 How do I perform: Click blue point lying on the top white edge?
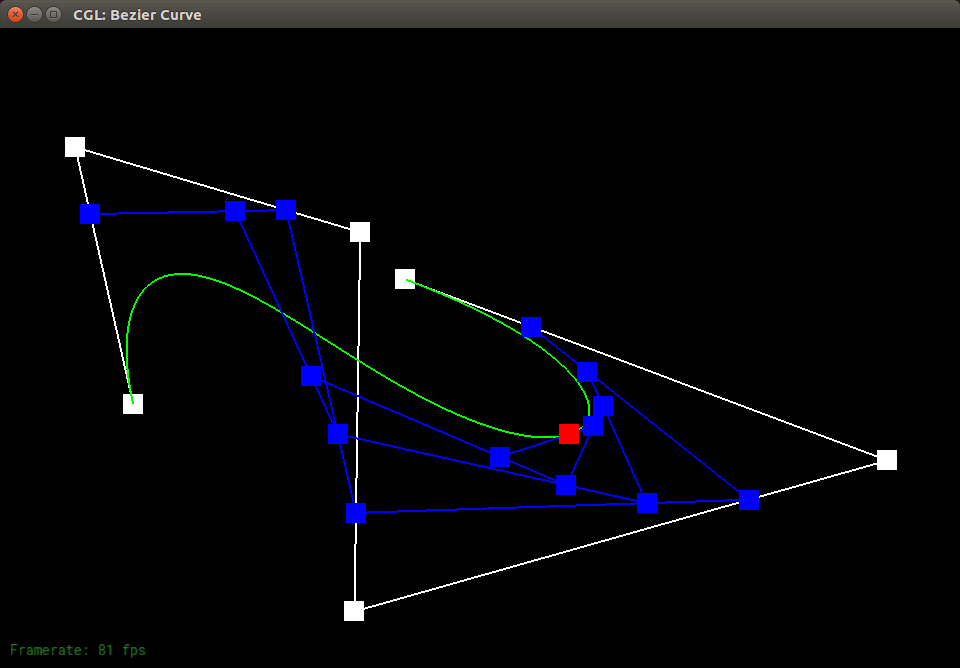286,210
